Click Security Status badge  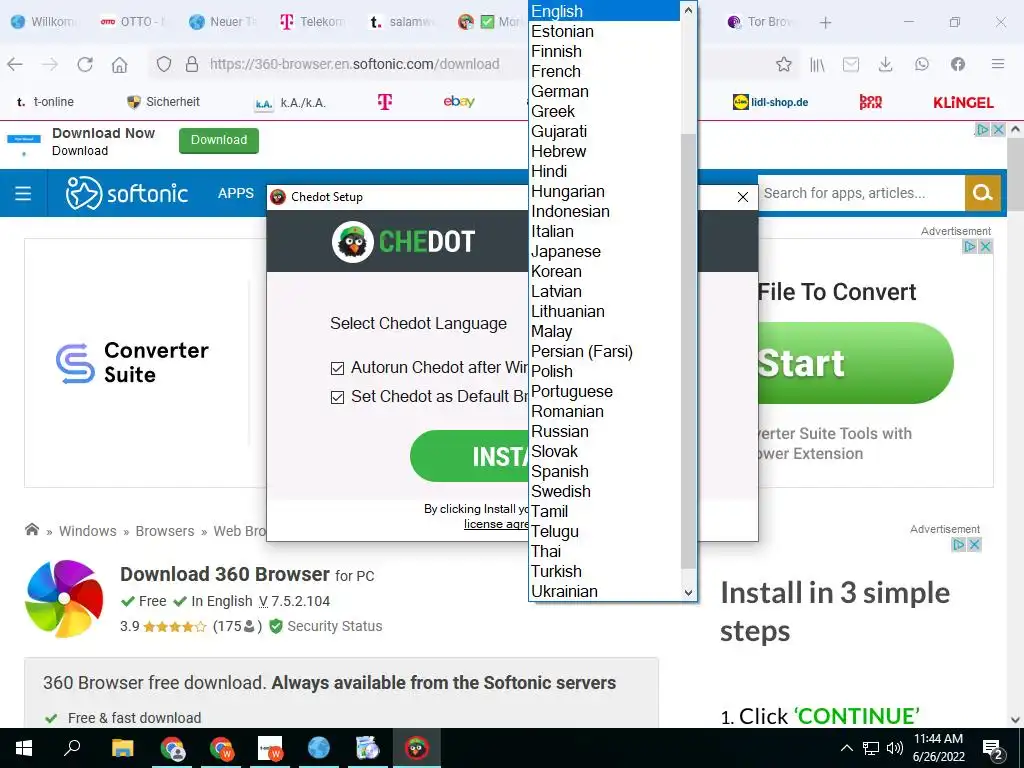(x=326, y=626)
